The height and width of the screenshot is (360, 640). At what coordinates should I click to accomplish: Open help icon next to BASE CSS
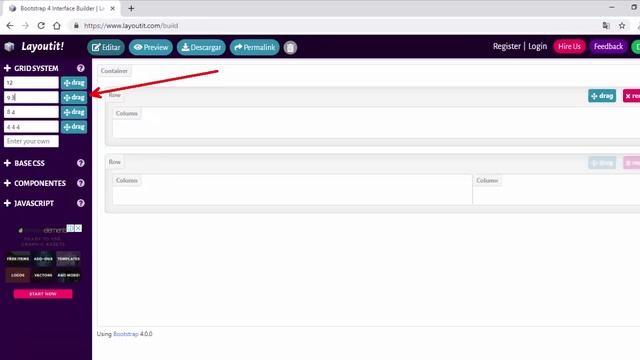(80, 163)
